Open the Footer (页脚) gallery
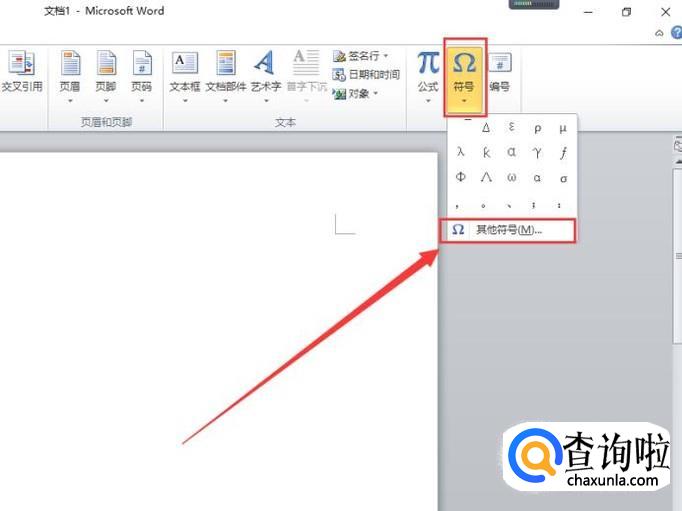Viewport: 682px width, 511px height. [x=106, y=76]
